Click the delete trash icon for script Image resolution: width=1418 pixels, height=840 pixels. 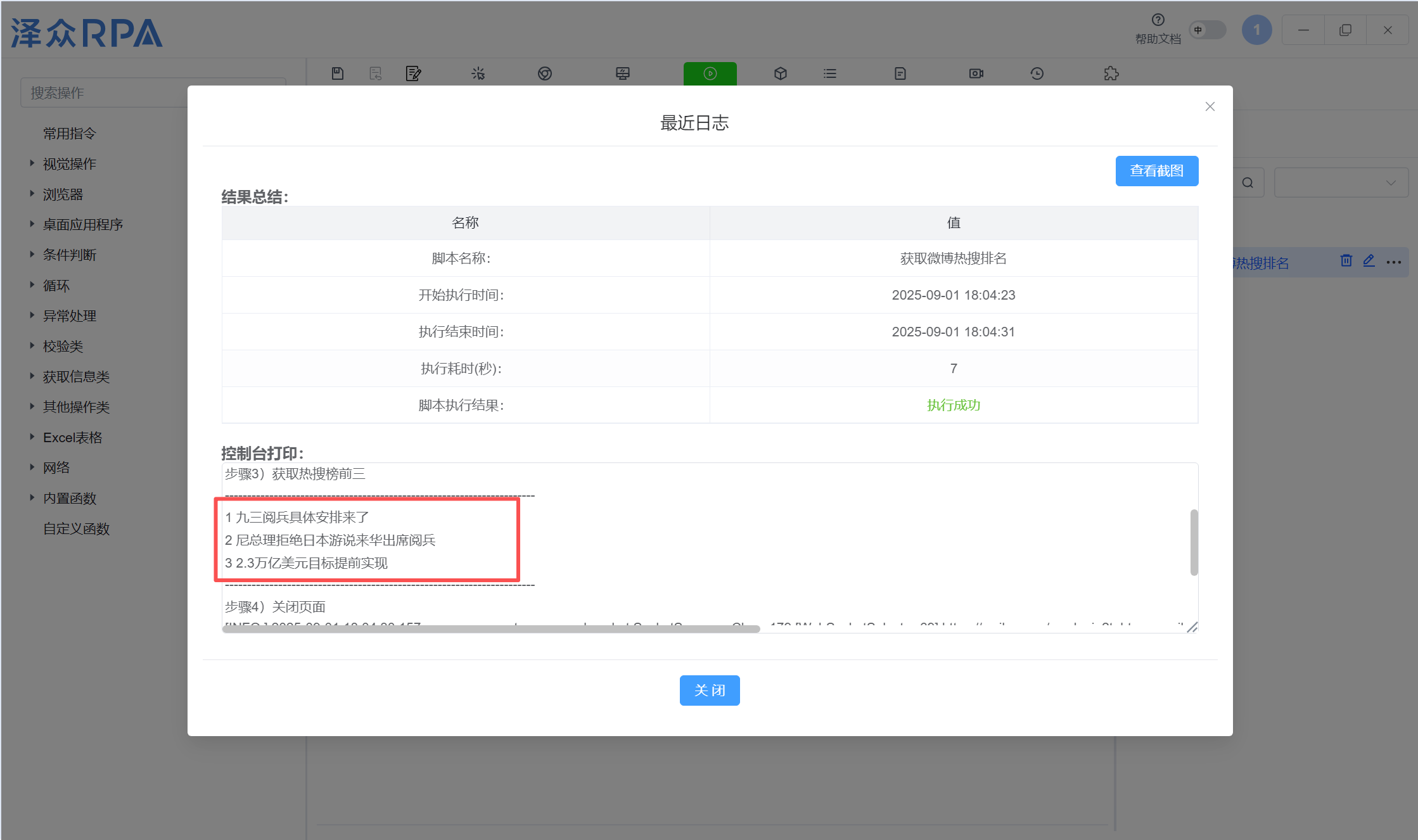1346,260
